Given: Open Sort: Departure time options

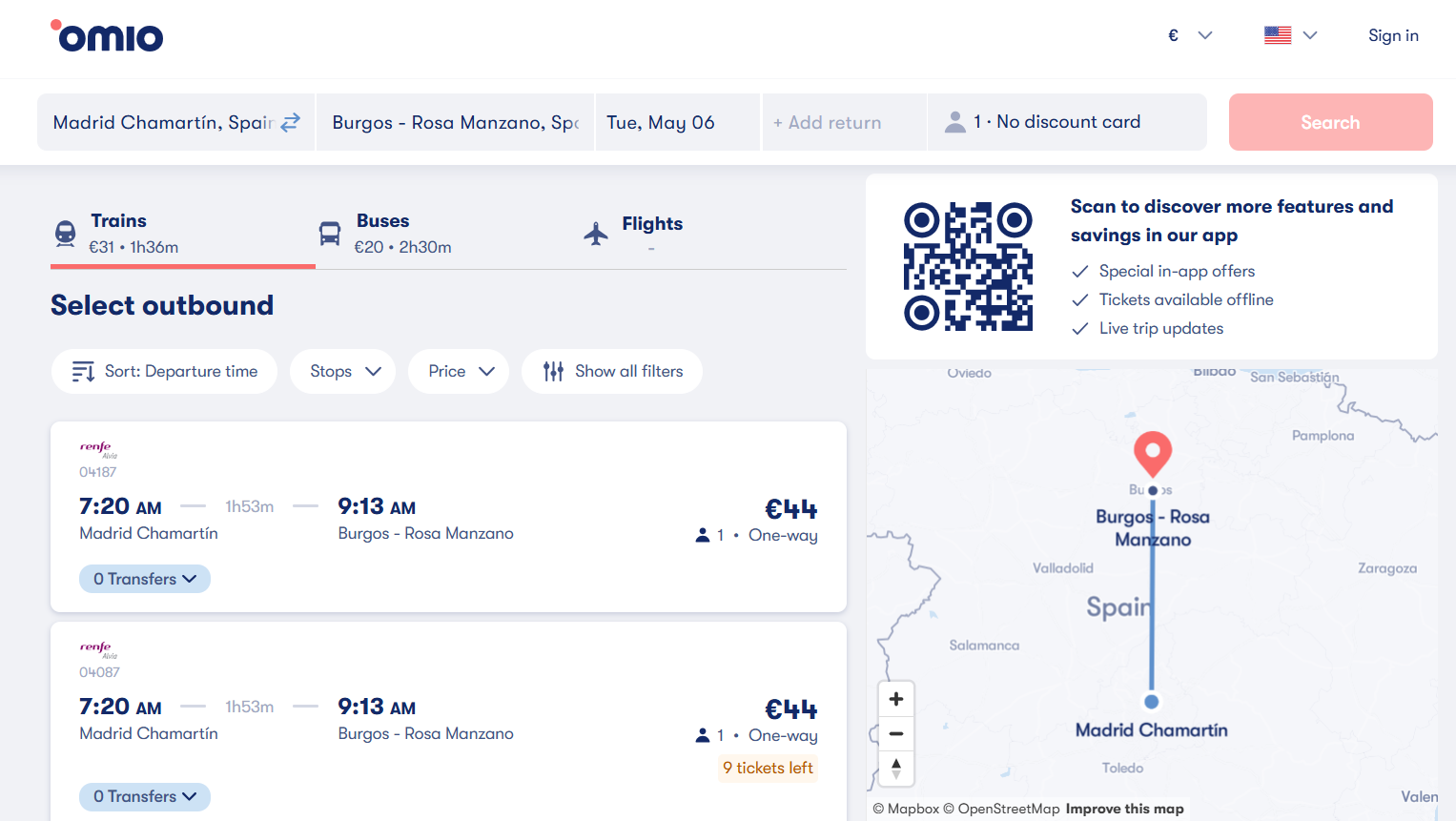Looking at the screenshot, I should pyautogui.click(x=164, y=371).
